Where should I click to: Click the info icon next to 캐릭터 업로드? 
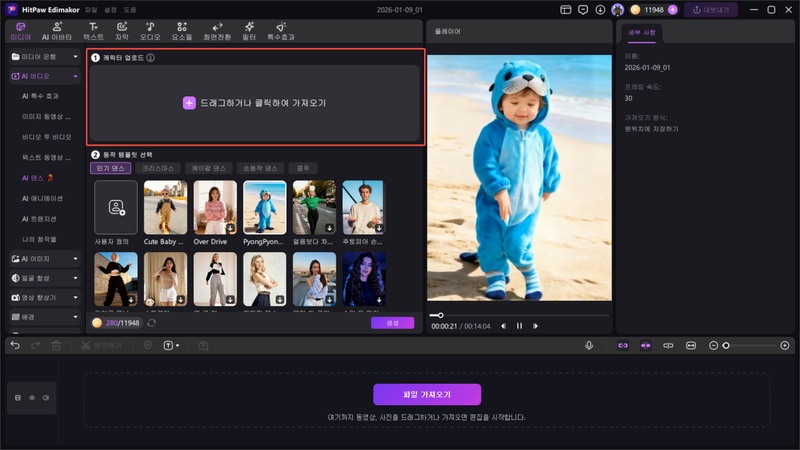151,58
